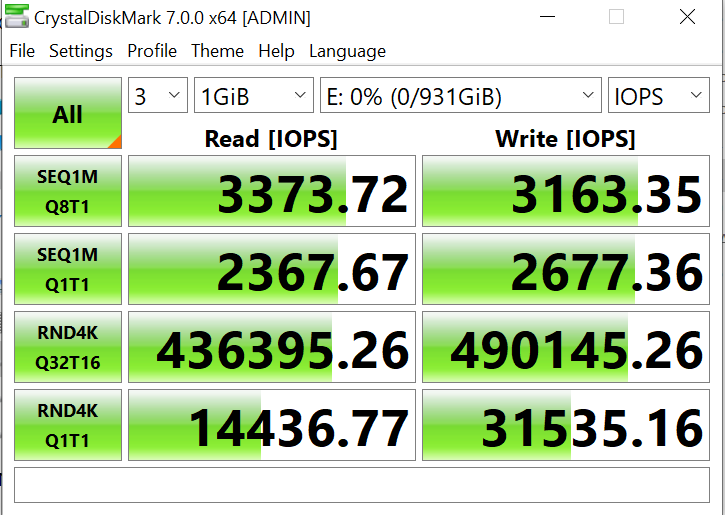Click the RND4K Q32T16 write result 490145.26
Image resolution: width=725 pixels, height=515 pixels.
click(x=565, y=347)
